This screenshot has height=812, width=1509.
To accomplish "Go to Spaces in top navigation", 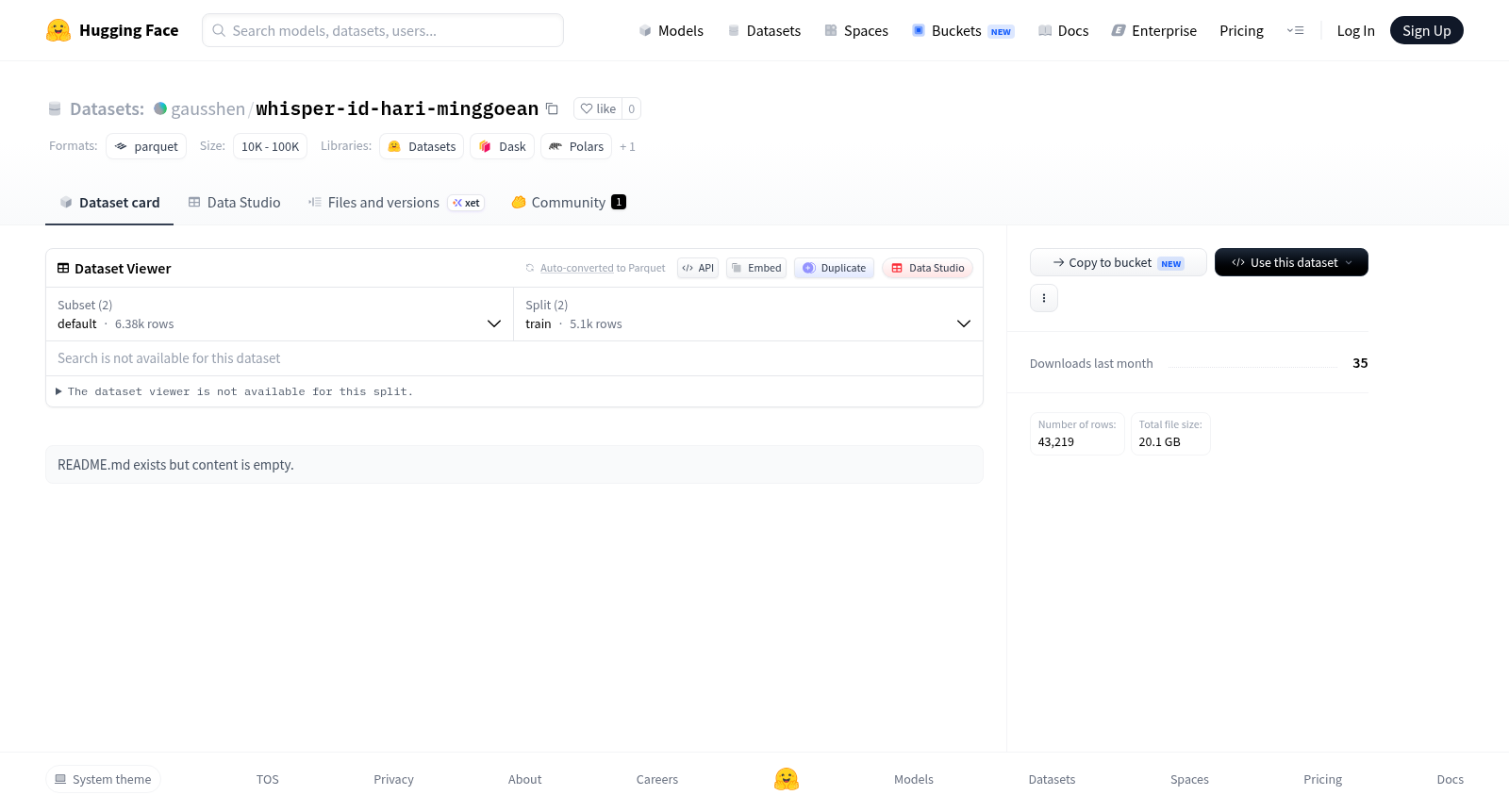I will pos(856,30).
